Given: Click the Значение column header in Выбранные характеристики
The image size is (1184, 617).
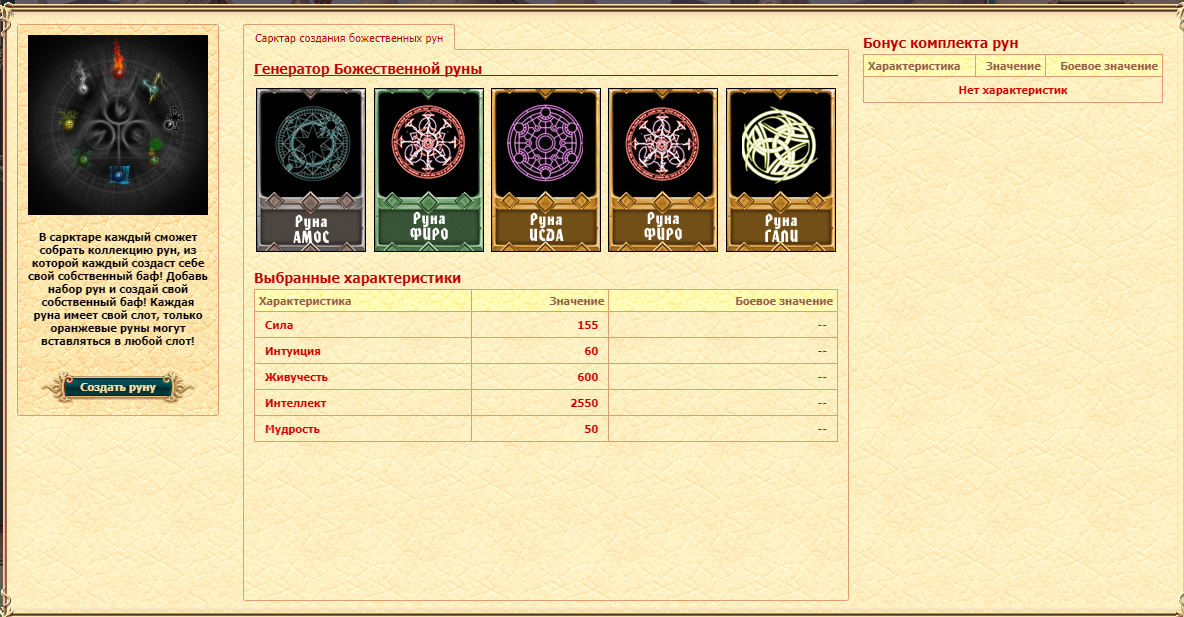Looking at the screenshot, I should 576,301.
